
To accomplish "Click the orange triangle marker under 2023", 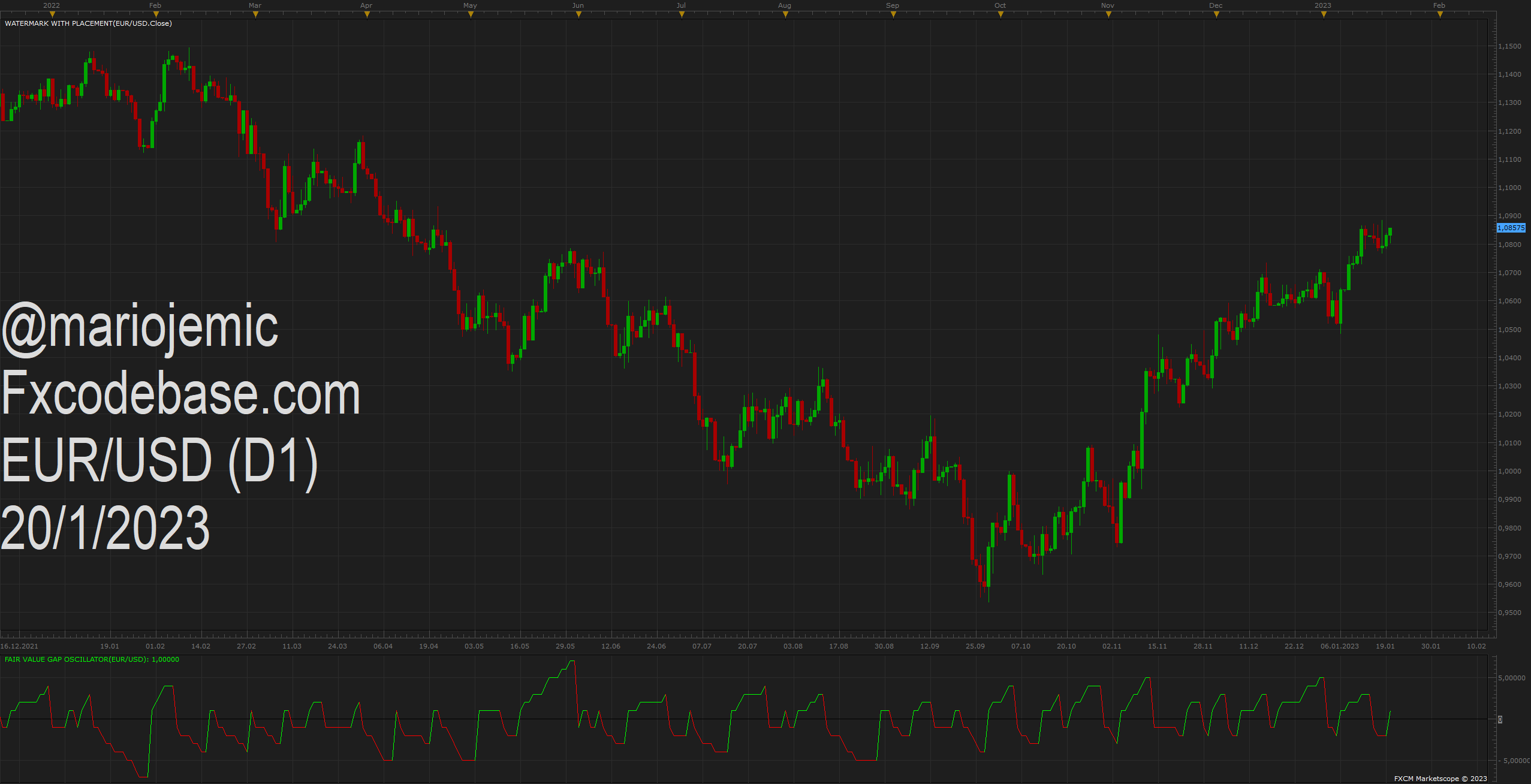I will [x=1324, y=14].
